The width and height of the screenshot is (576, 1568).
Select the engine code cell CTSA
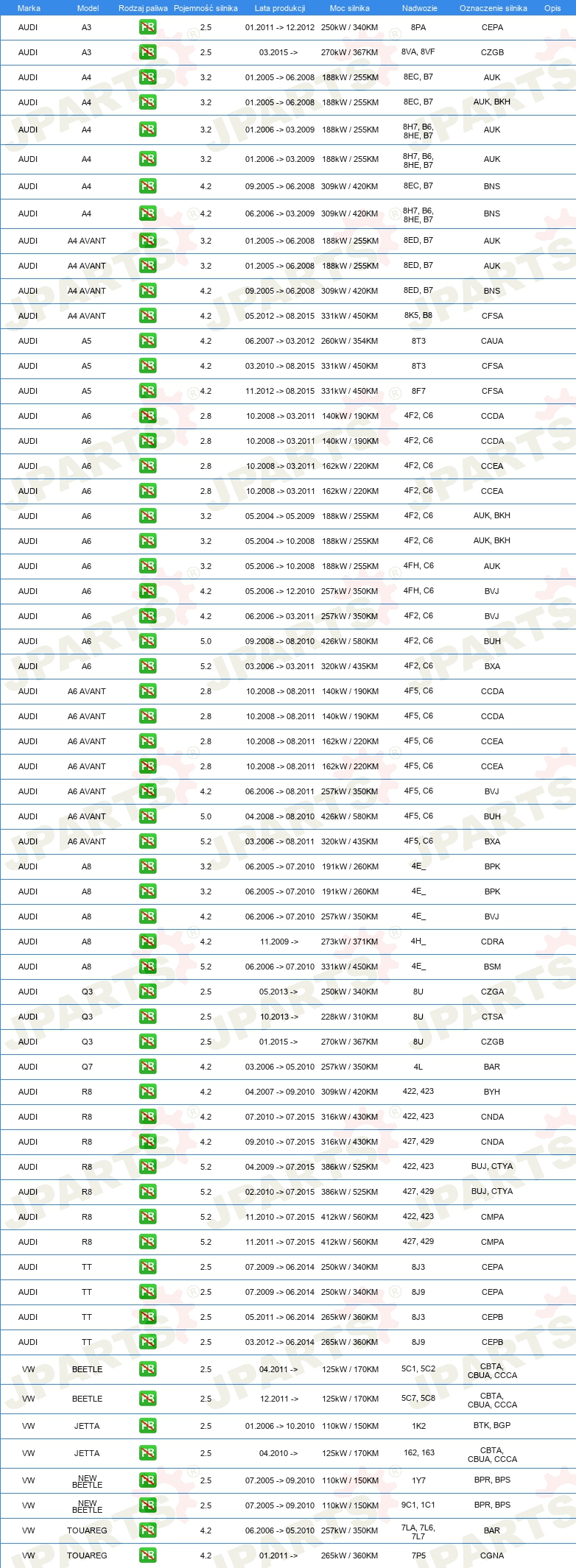[x=492, y=1017]
